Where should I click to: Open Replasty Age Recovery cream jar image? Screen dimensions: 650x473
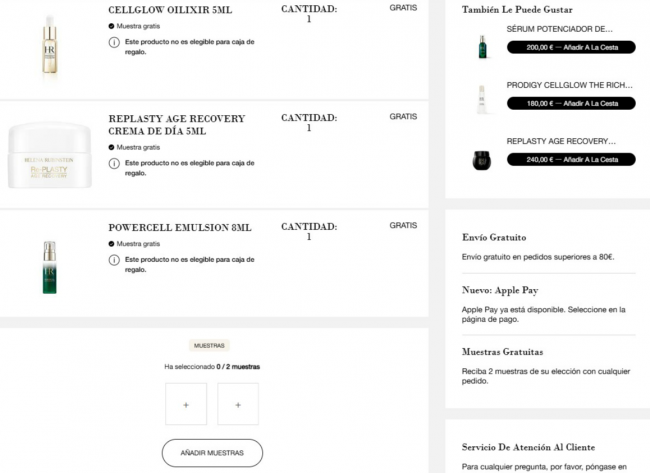50,155
